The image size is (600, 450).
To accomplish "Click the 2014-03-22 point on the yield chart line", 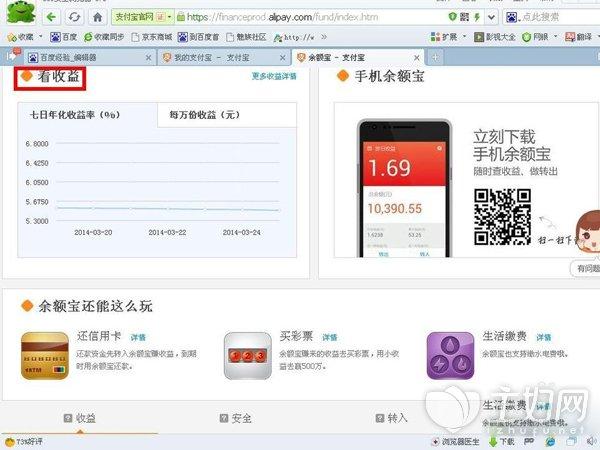I will [x=167, y=209].
